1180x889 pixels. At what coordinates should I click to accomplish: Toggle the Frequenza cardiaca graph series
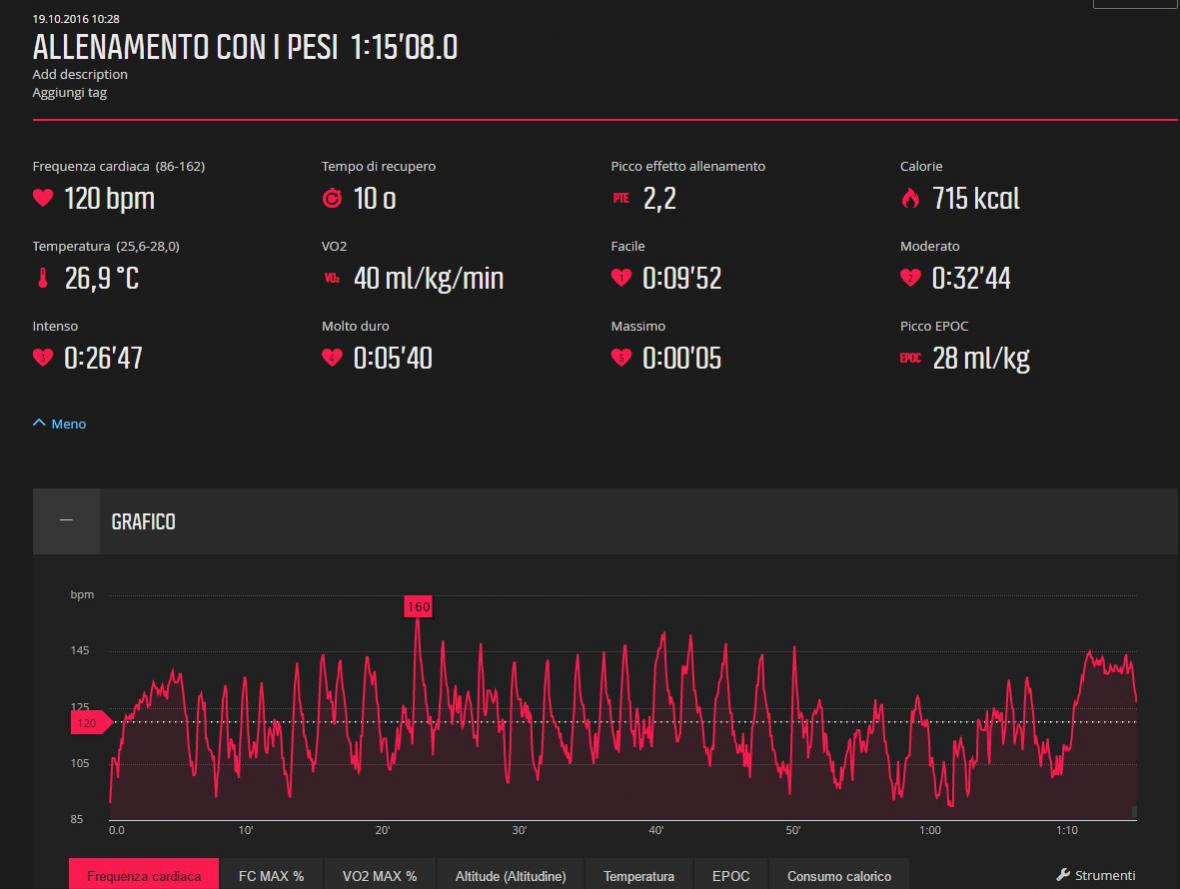(142, 876)
